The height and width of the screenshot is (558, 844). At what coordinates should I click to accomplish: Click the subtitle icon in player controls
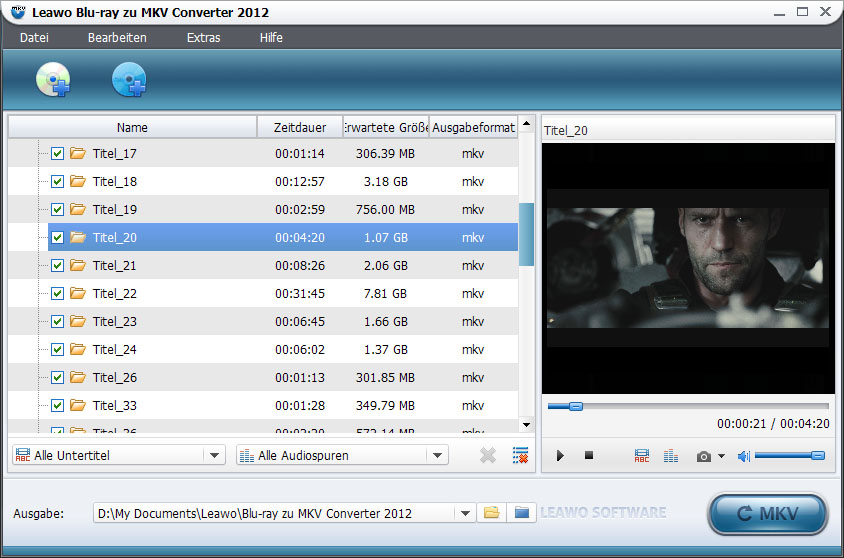tap(642, 456)
